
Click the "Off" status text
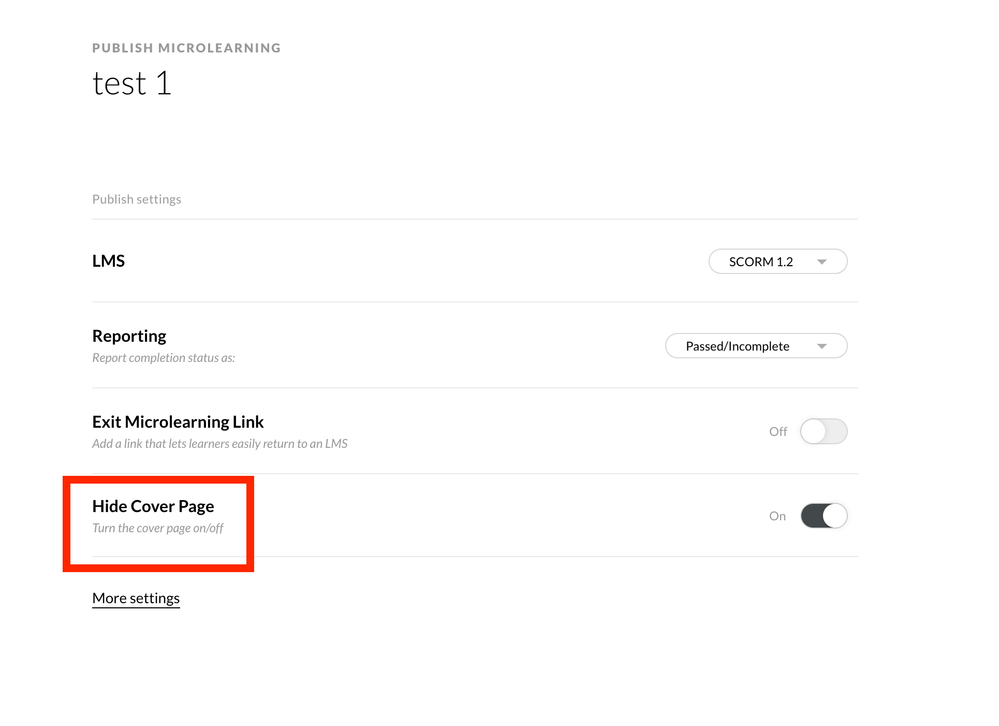tap(778, 432)
